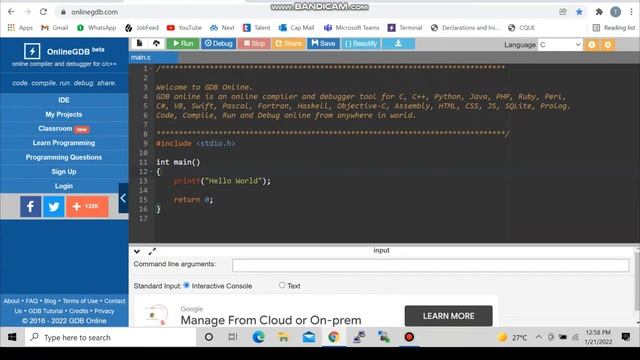The height and width of the screenshot is (360, 640).
Task: Reload the browser page
Action: coord(43,12)
